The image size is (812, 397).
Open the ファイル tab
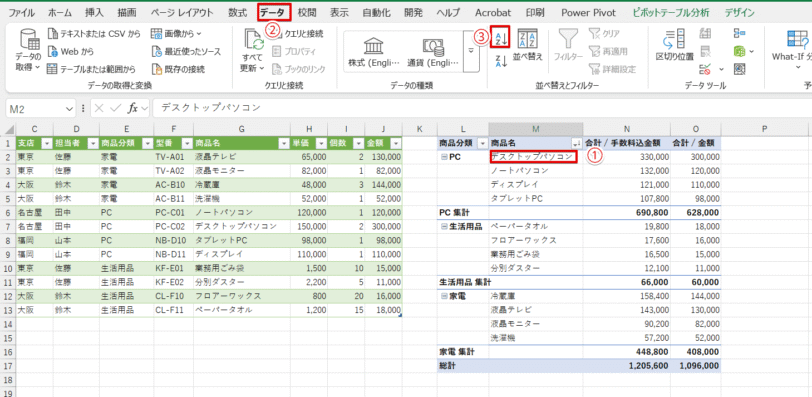click(x=22, y=12)
